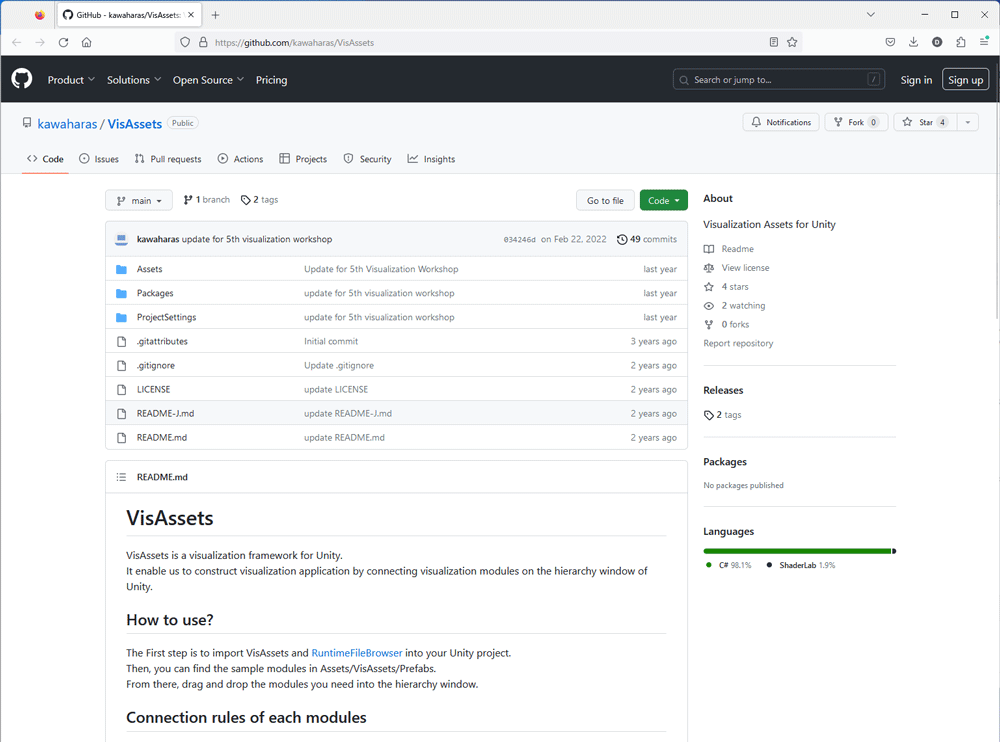Open the README-J.md file
The image size is (1000, 742).
click(x=165, y=413)
